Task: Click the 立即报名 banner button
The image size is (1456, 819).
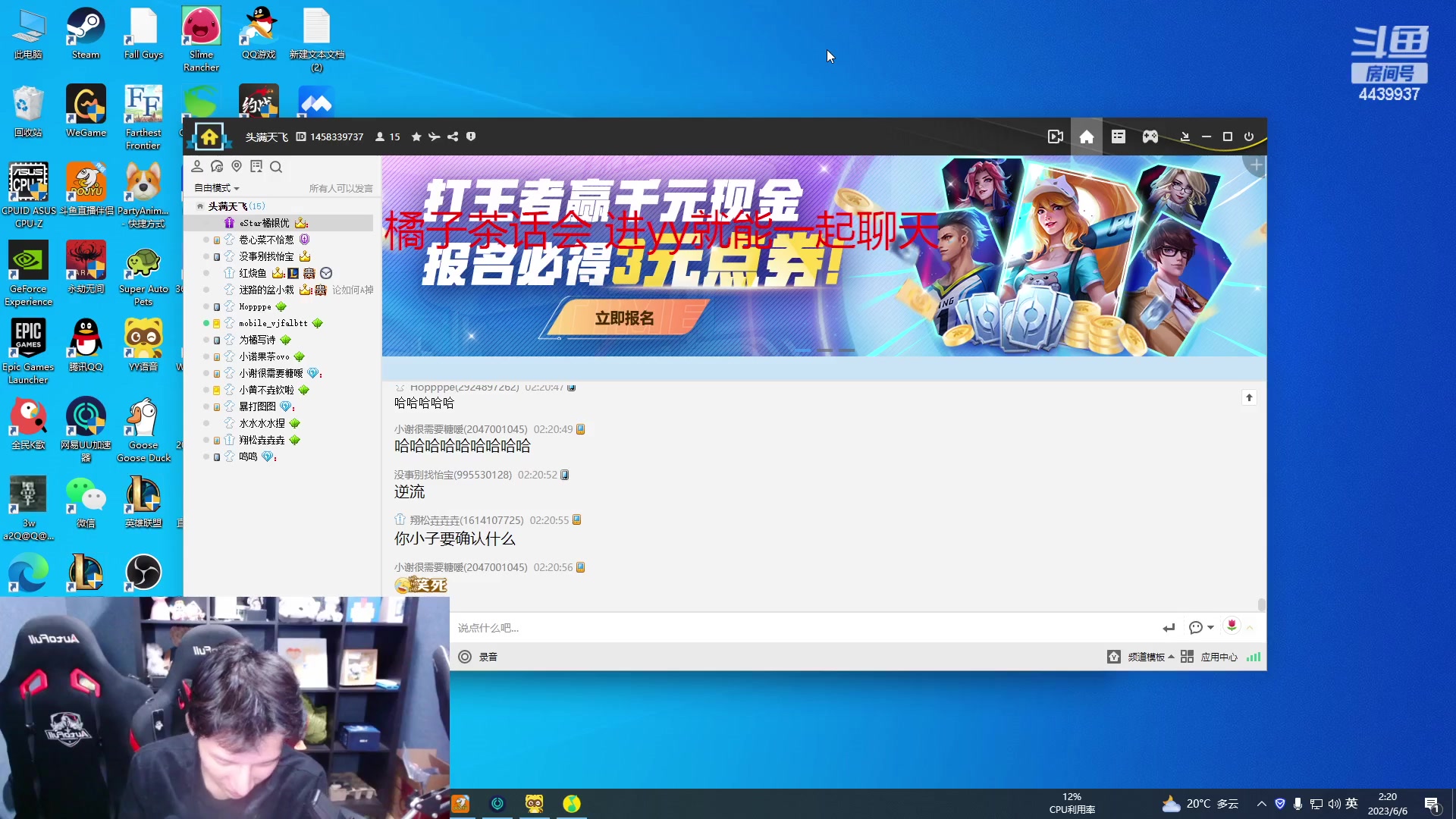Action: [x=625, y=318]
